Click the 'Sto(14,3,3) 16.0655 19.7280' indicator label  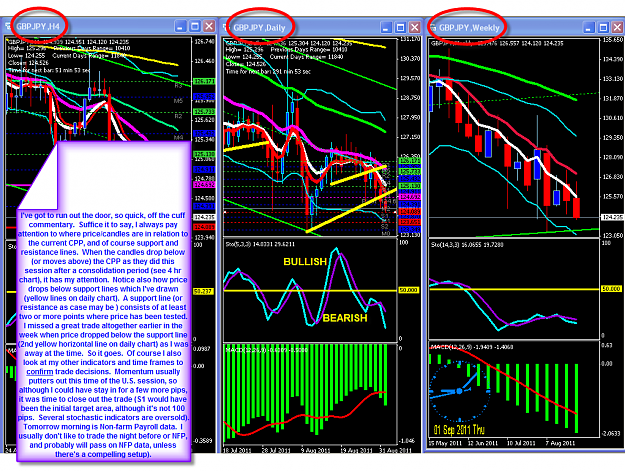coord(468,245)
